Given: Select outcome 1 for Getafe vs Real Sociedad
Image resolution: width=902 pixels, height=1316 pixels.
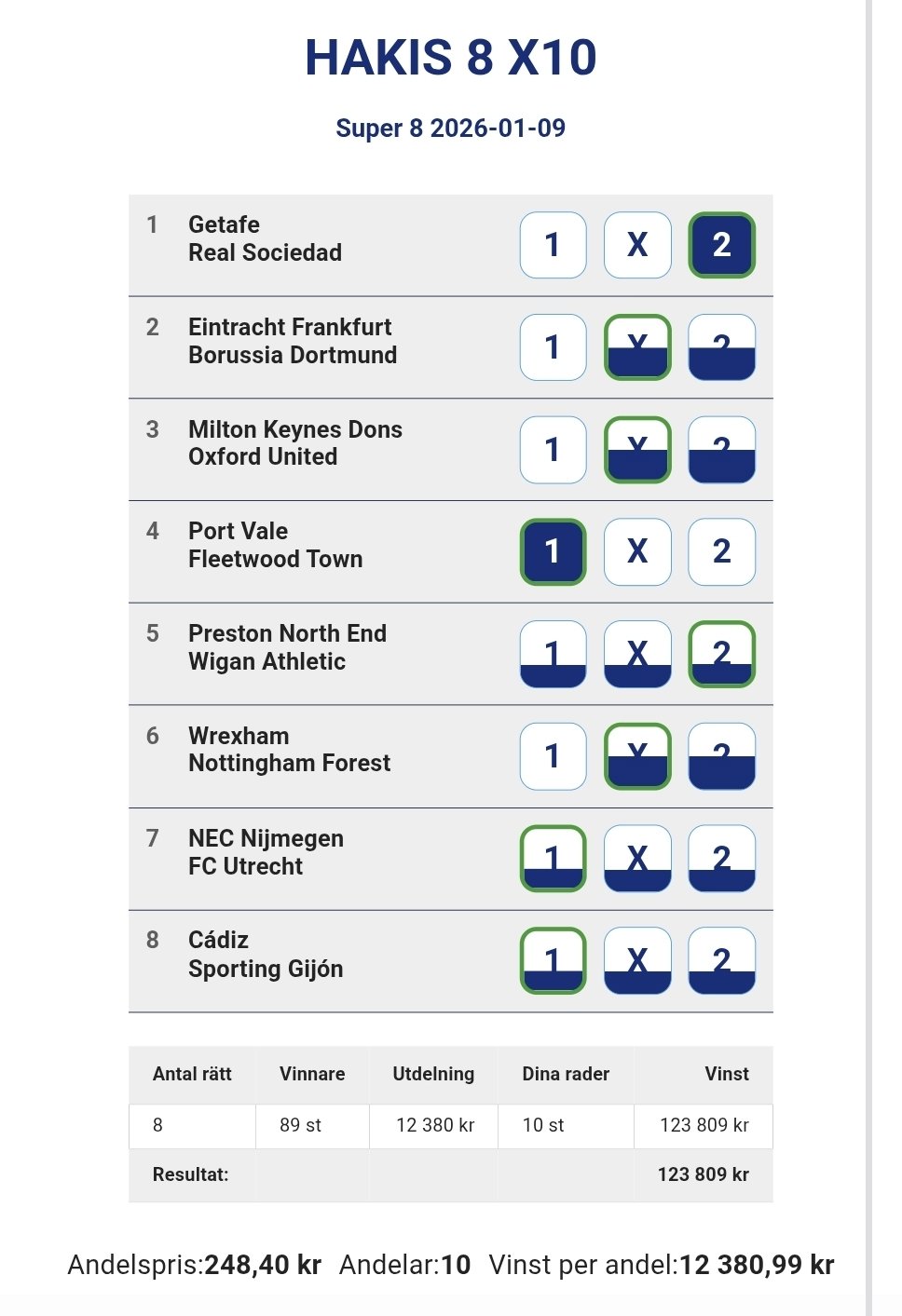Looking at the screenshot, I should tap(553, 245).
